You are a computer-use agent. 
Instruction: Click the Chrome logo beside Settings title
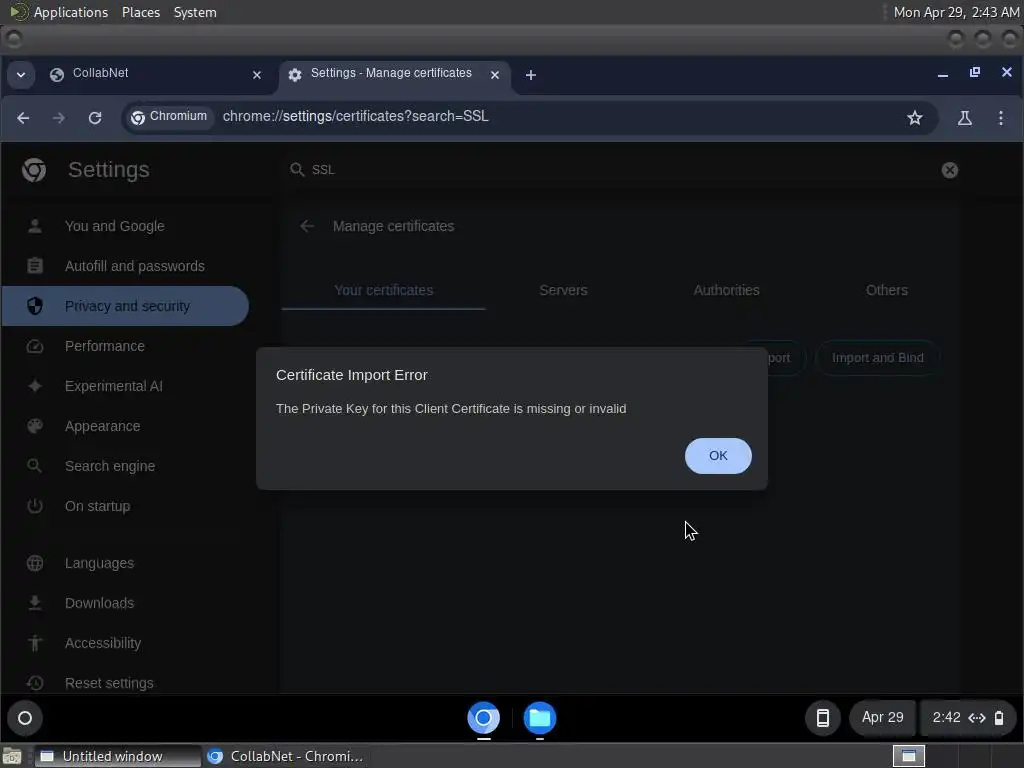34,170
